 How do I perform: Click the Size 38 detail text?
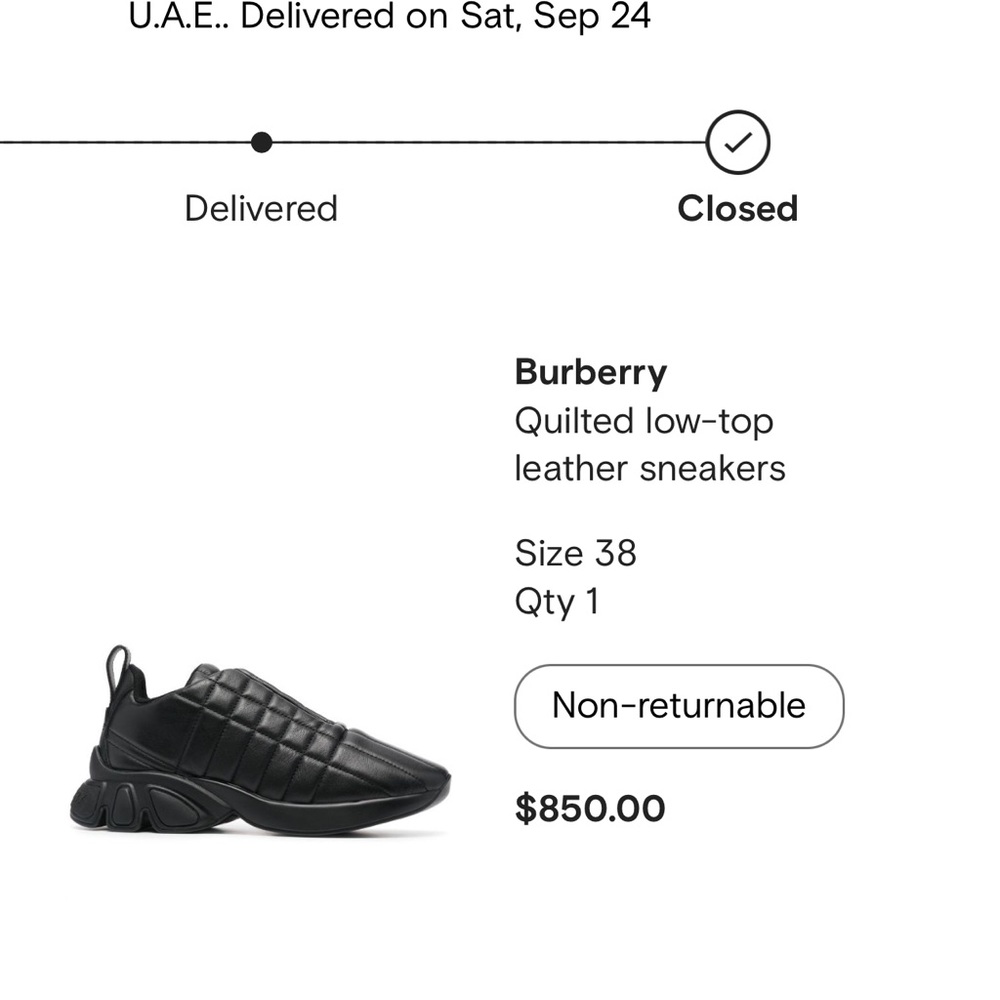click(x=577, y=552)
